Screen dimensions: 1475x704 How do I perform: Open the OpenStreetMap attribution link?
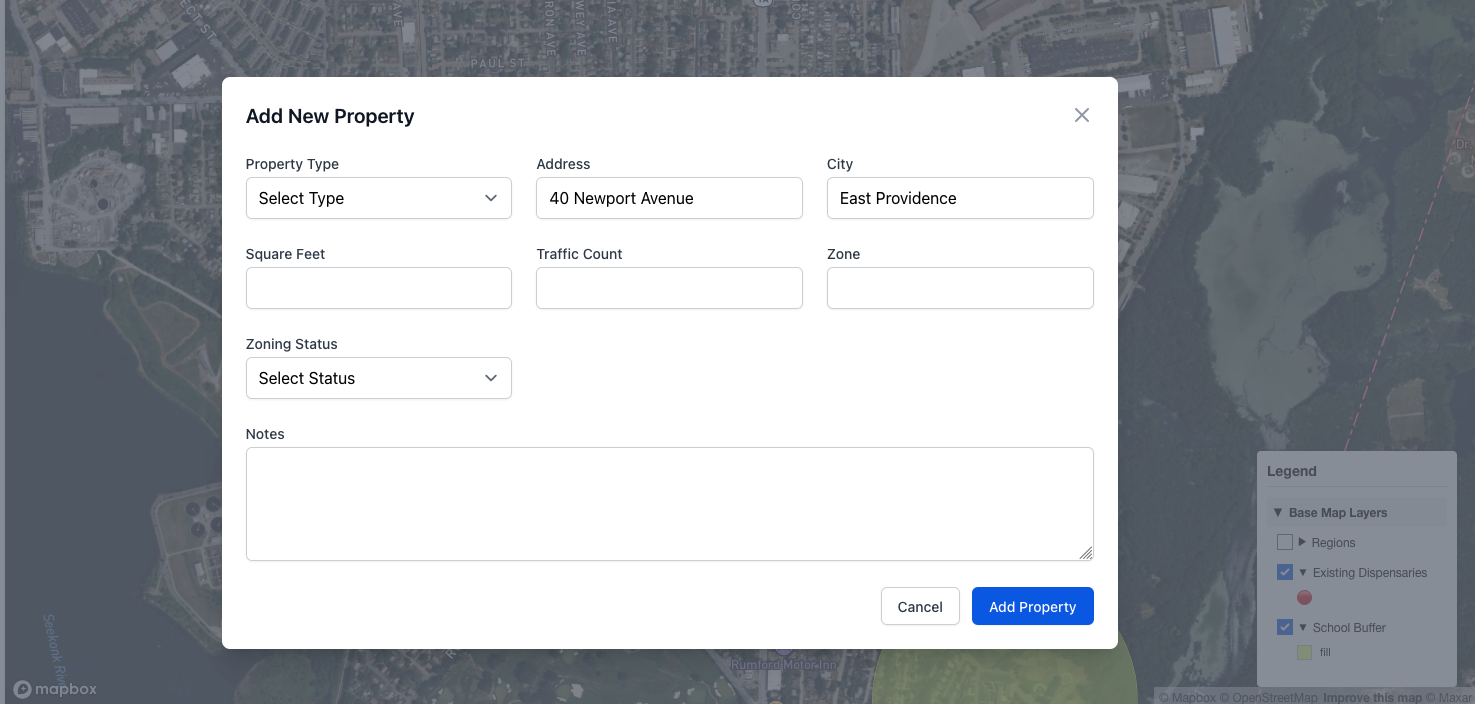[x=1268, y=698]
